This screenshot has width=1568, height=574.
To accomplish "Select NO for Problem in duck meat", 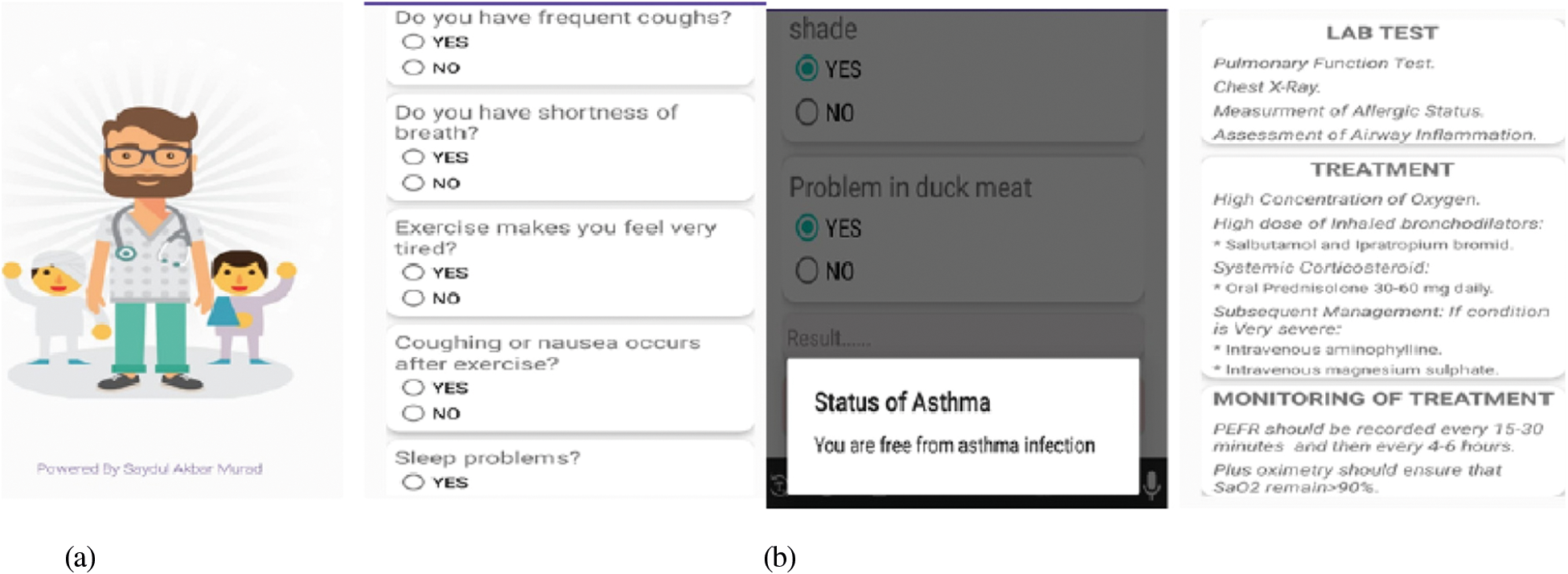I will pos(807,271).
